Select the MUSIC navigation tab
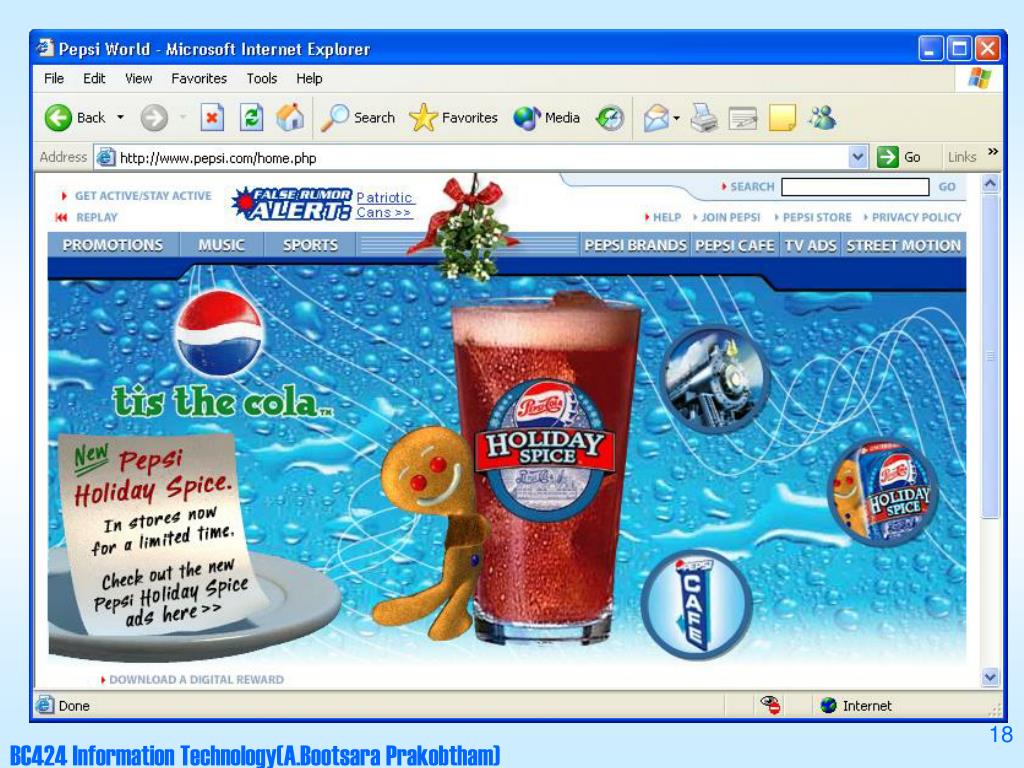 tap(221, 245)
